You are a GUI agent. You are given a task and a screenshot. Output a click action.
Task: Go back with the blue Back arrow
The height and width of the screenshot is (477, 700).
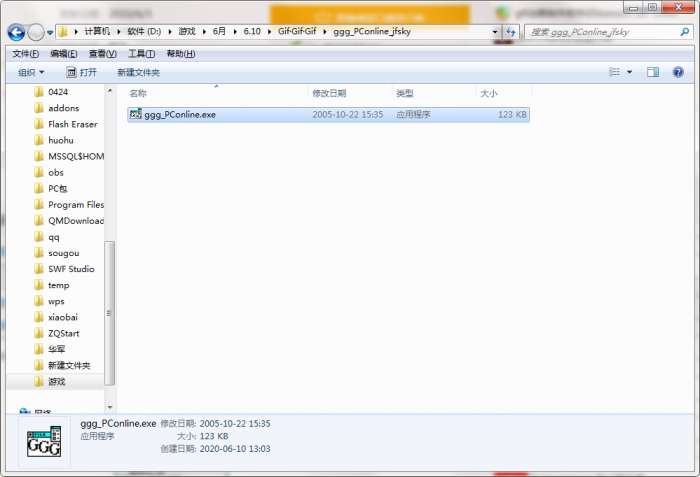17,32
